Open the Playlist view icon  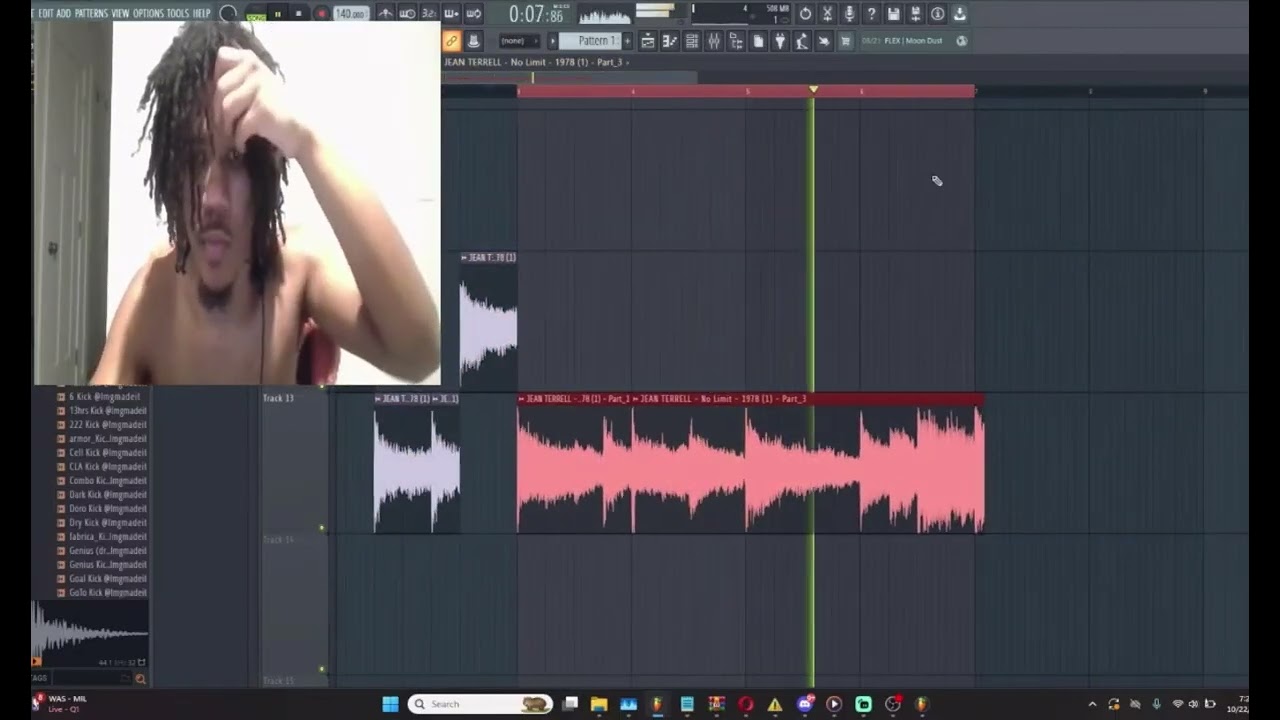[648, 41]
